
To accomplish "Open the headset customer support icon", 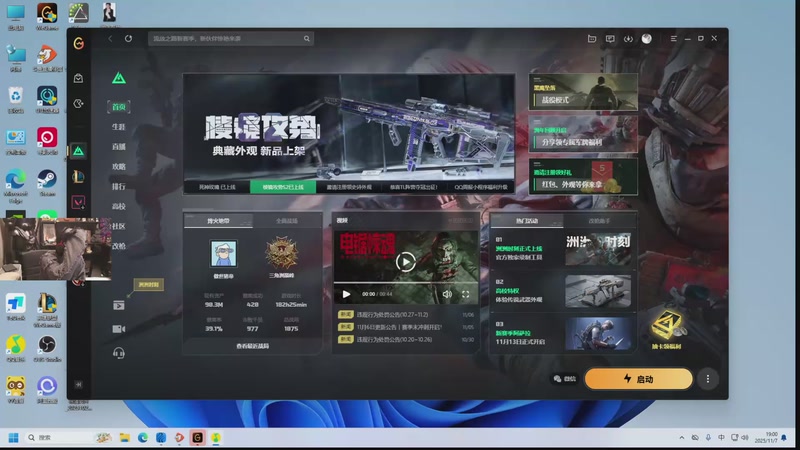I will (118, 353).
